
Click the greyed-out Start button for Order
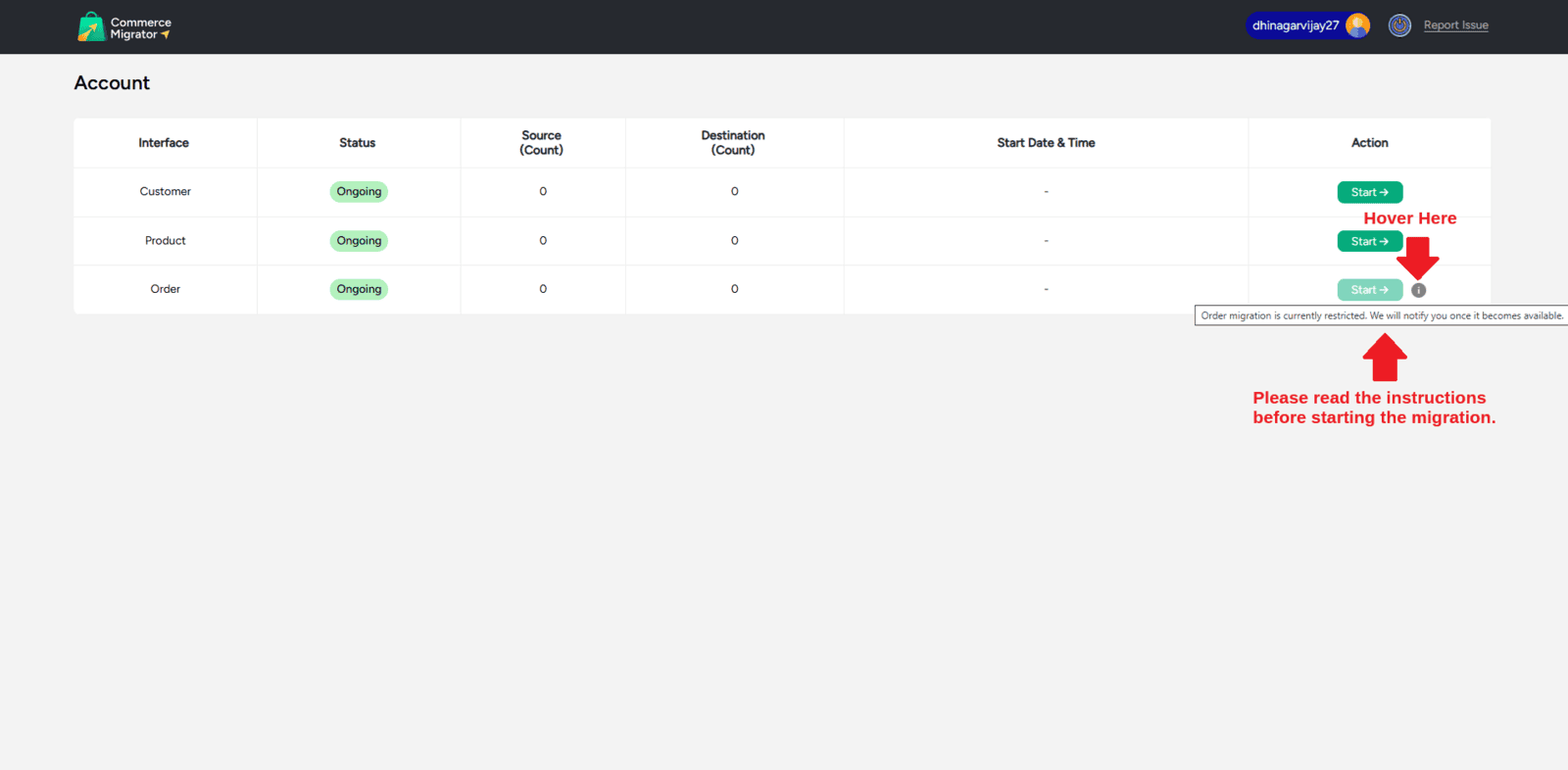click(x=1369, y=290)
